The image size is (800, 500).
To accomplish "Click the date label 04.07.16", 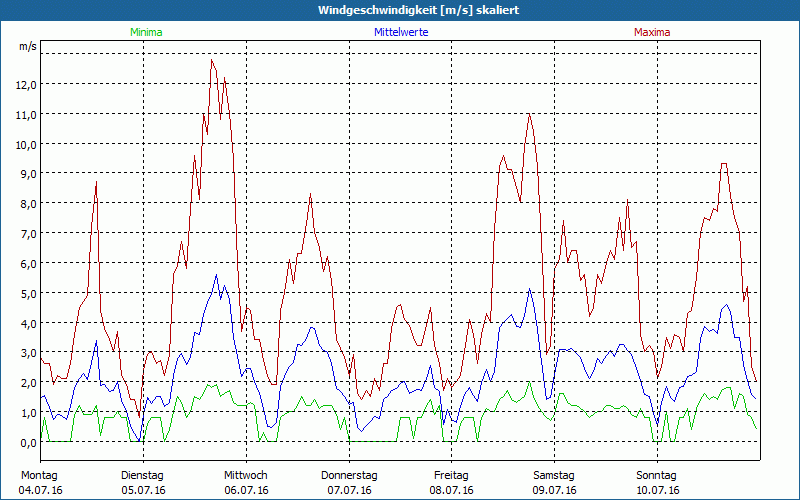I will click(x=40, y=490).
